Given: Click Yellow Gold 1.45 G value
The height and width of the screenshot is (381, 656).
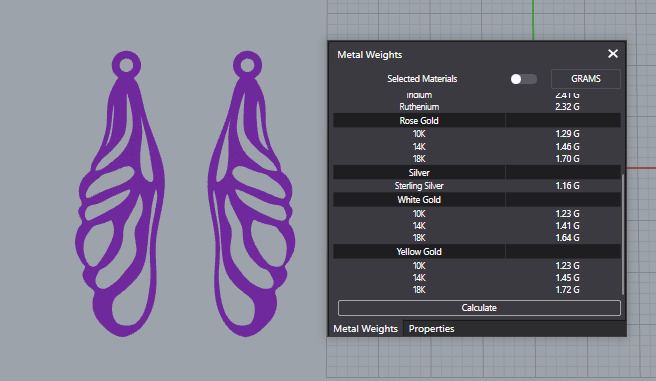Looking at the screenshot, I should (x=567, y=278).
